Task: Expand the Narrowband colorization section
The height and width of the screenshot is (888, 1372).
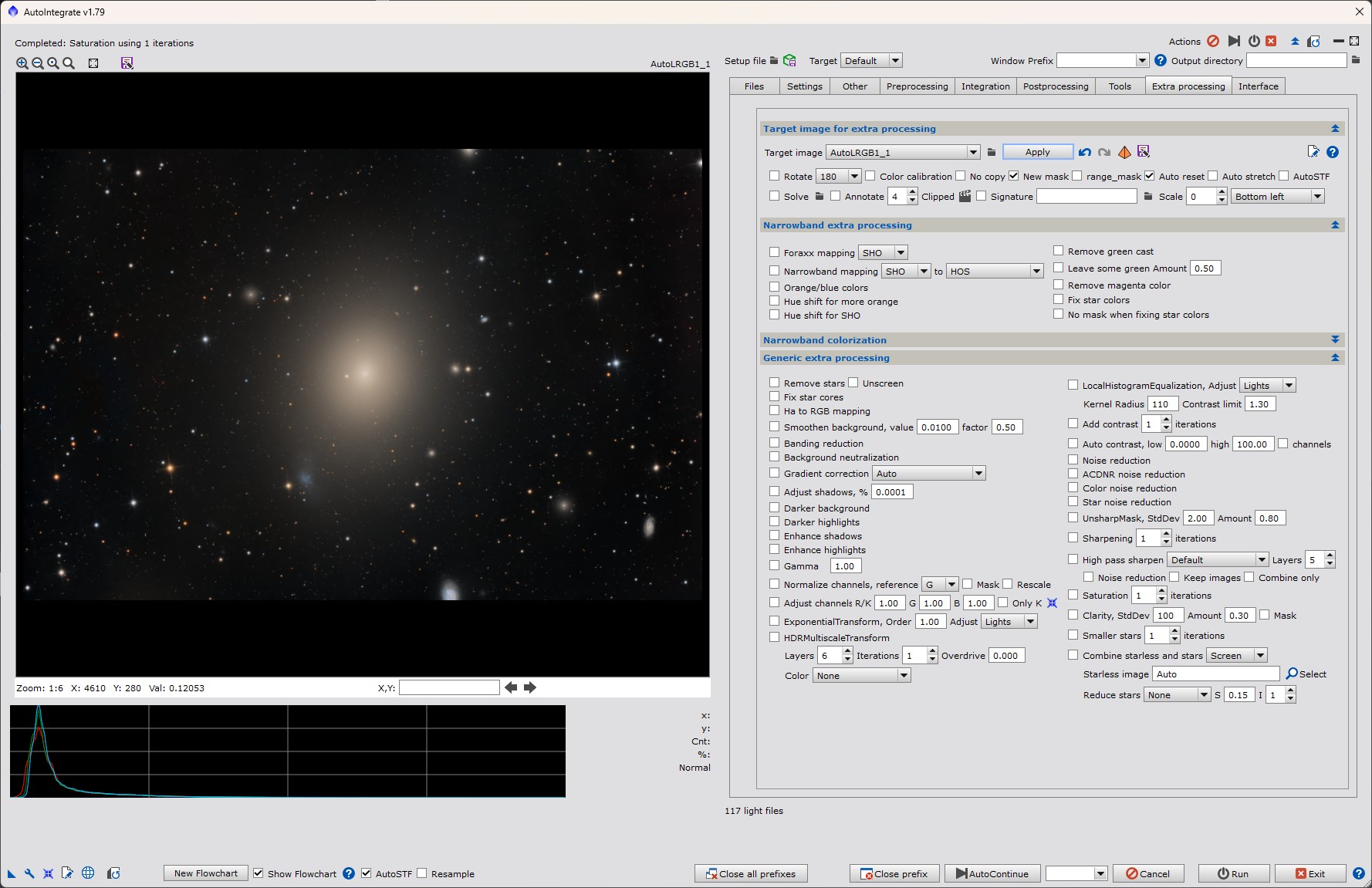Action: (x=1335, y=339)
